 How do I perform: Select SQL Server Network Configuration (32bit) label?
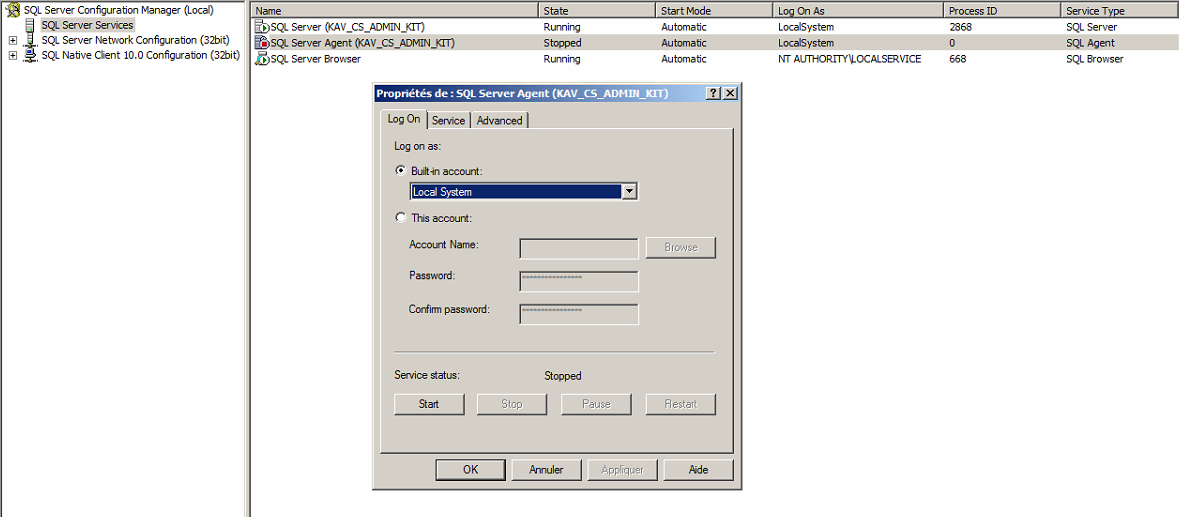tap(135, 40)
